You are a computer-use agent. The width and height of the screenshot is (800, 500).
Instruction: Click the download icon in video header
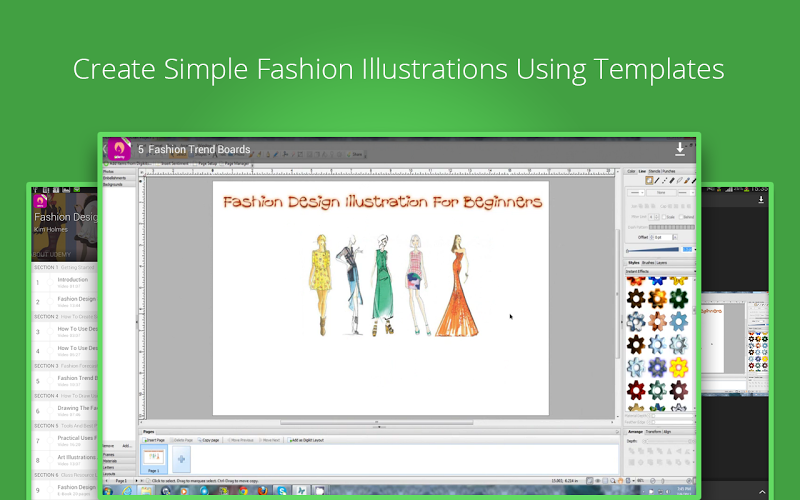680,149
